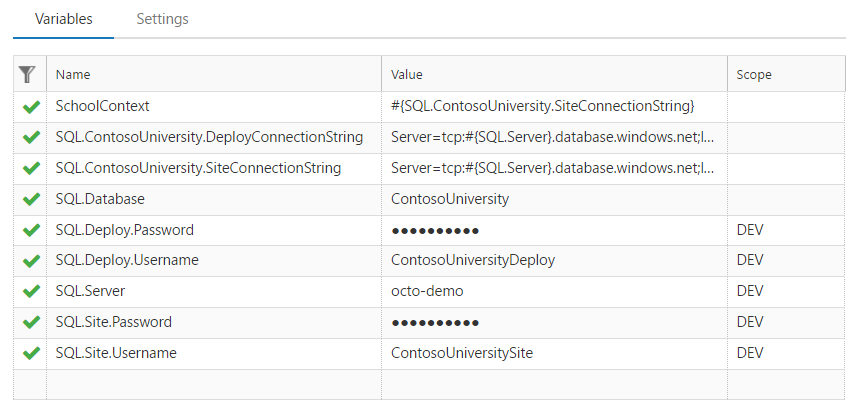Click green checkmark beside SchoolContext
The image size is (854, 412).
pyautogui.click(x=30, y=106)
